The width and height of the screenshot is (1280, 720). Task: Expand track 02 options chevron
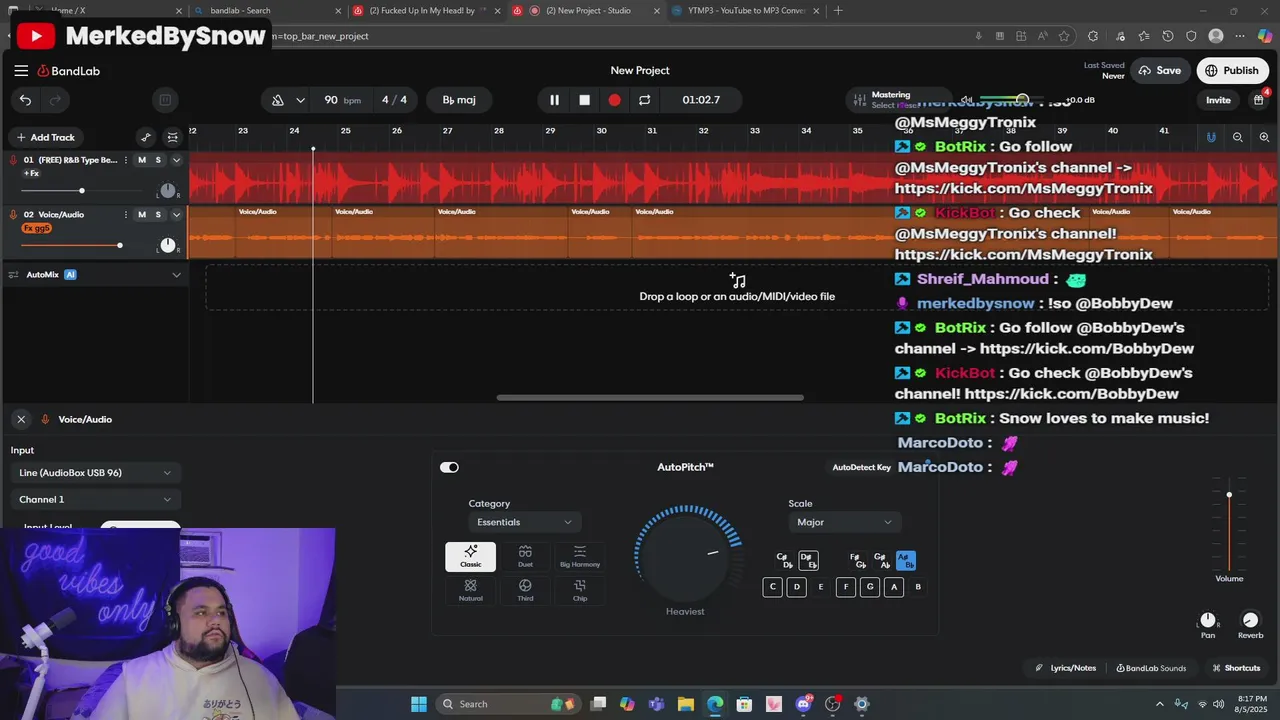(x=177, y=214)
